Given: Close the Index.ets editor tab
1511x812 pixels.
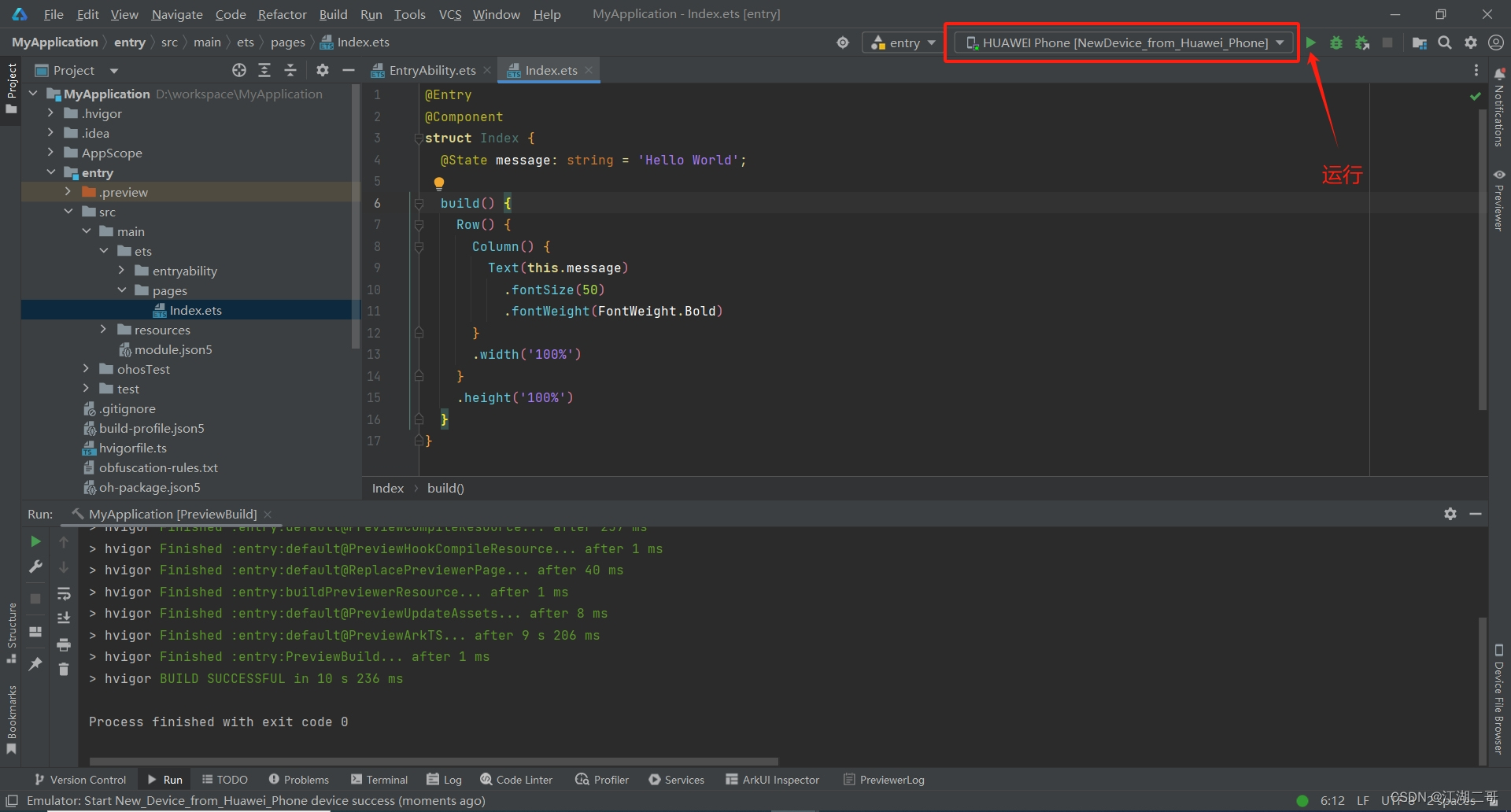Looking at the screenshot, I should click(589, 70).
